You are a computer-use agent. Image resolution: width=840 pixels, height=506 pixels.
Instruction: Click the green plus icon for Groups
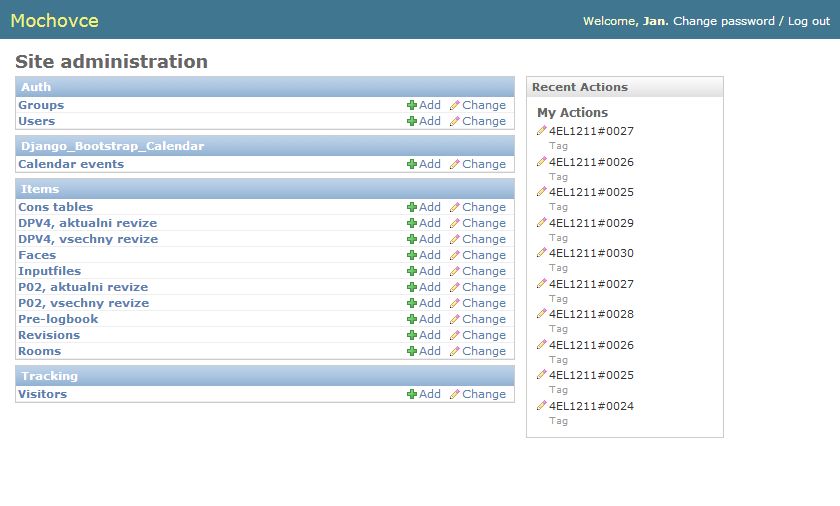pos(412,105)
